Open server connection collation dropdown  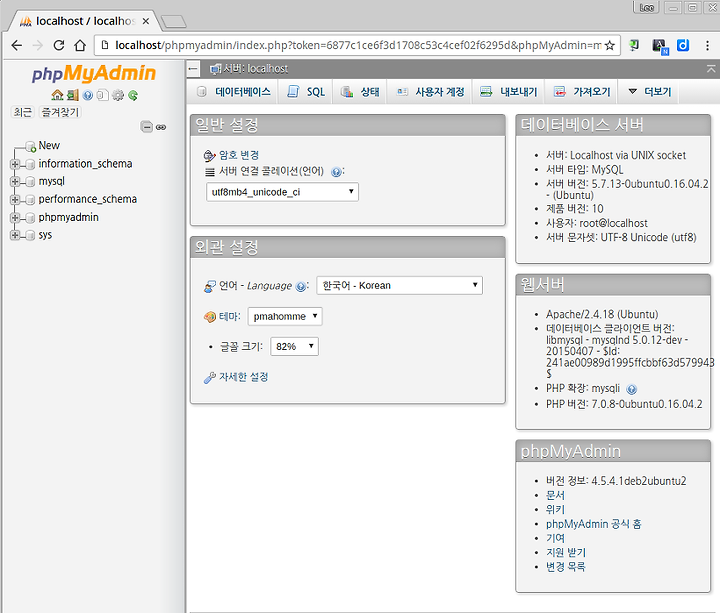(x=282, y=192)
